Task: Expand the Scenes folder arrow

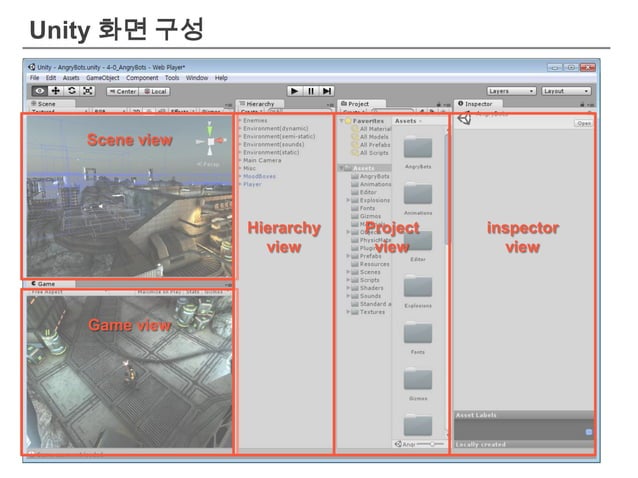Action: pyautogui.click(x=348, y=272)
